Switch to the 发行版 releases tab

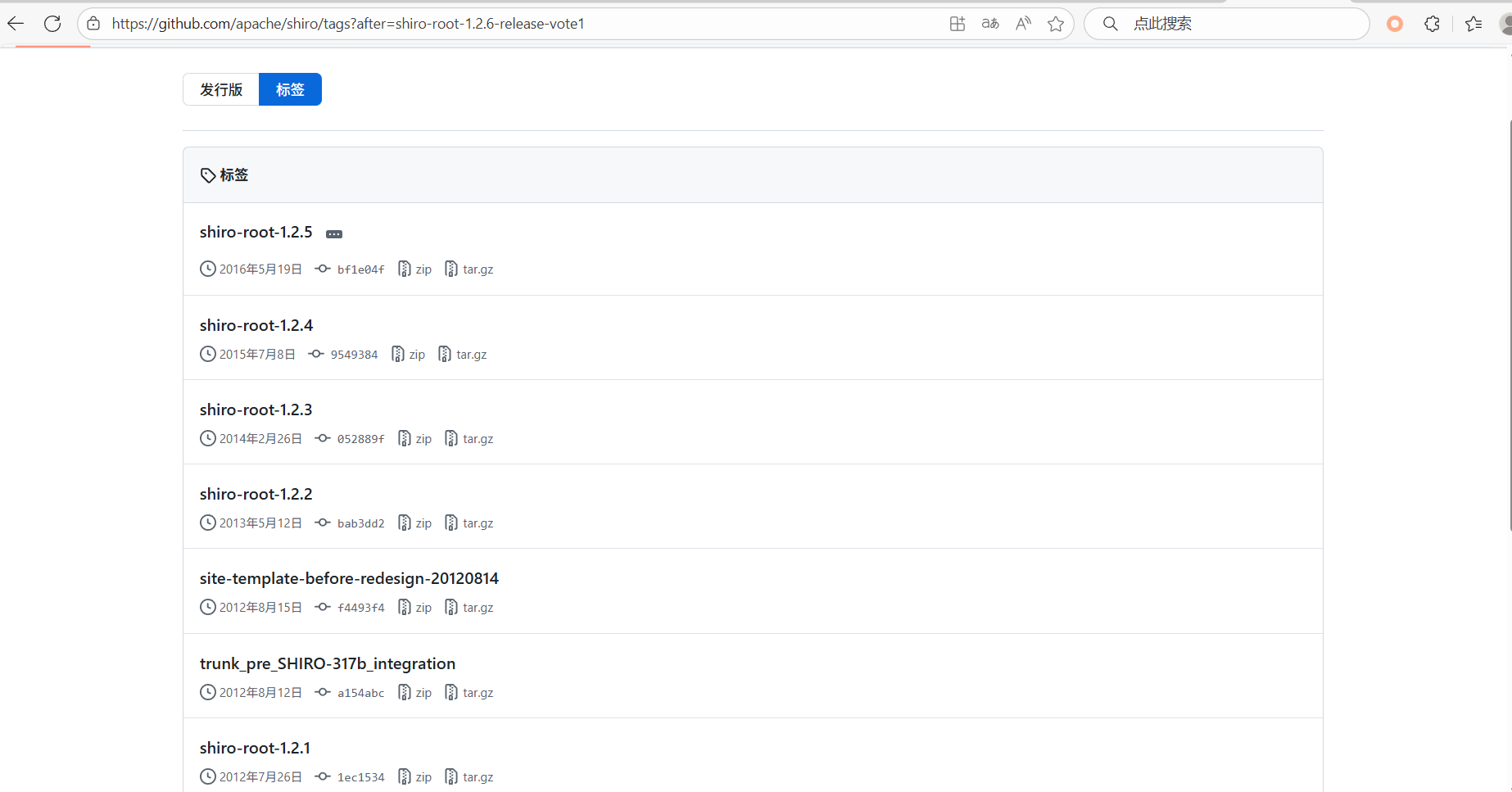pyautogui.click(x=221, y=89)
